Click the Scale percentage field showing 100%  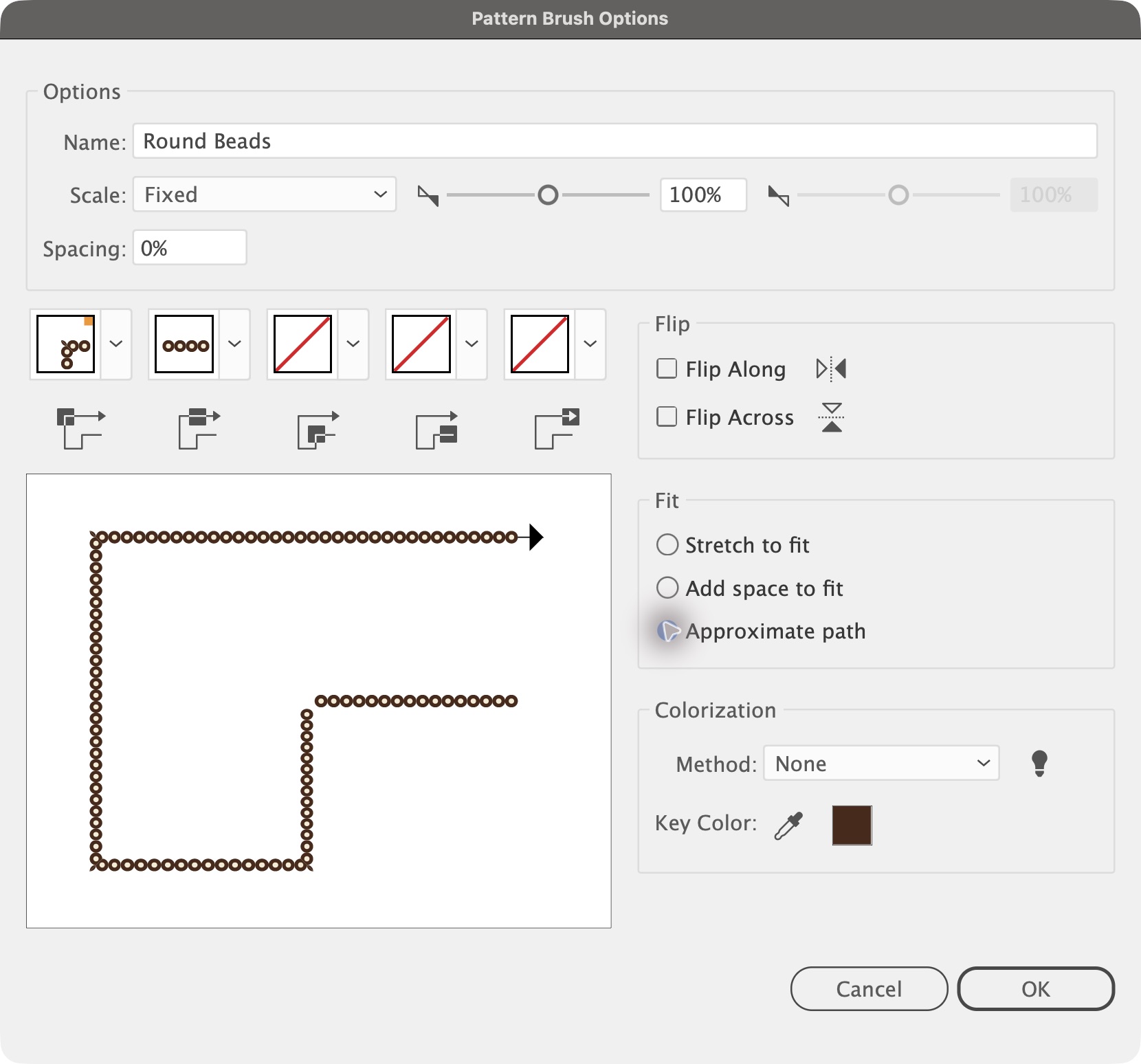coord(703,195)
